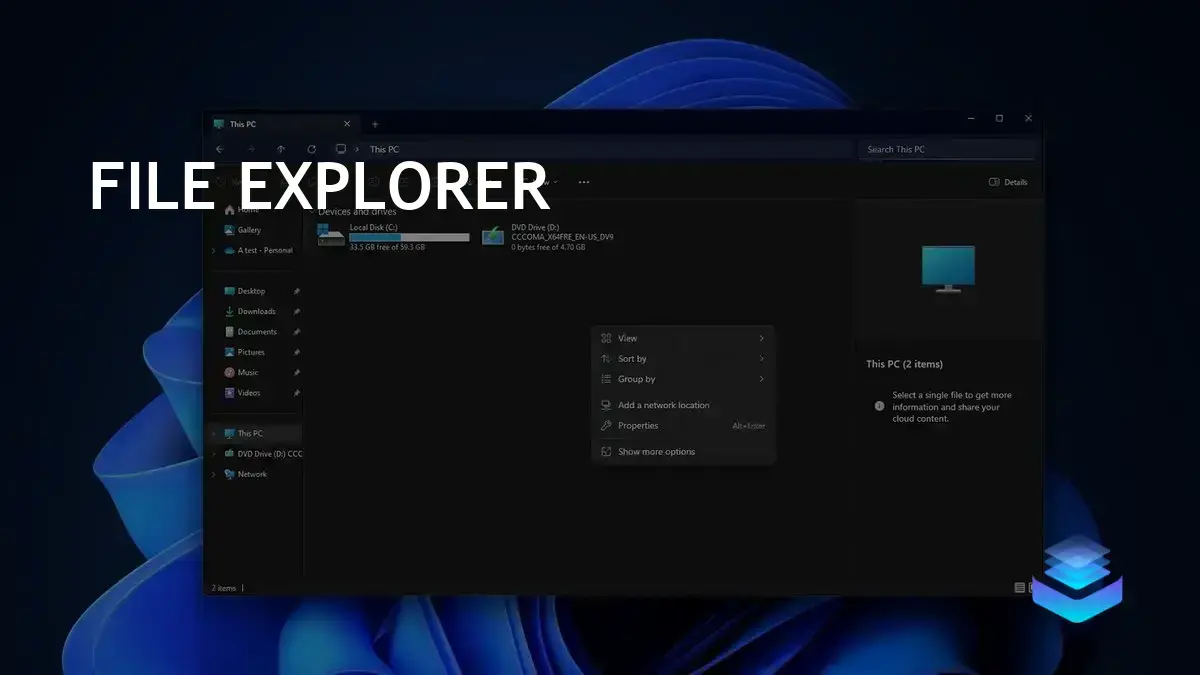Refresh the This PC view

pyautogui.click(x=311, y=149)
